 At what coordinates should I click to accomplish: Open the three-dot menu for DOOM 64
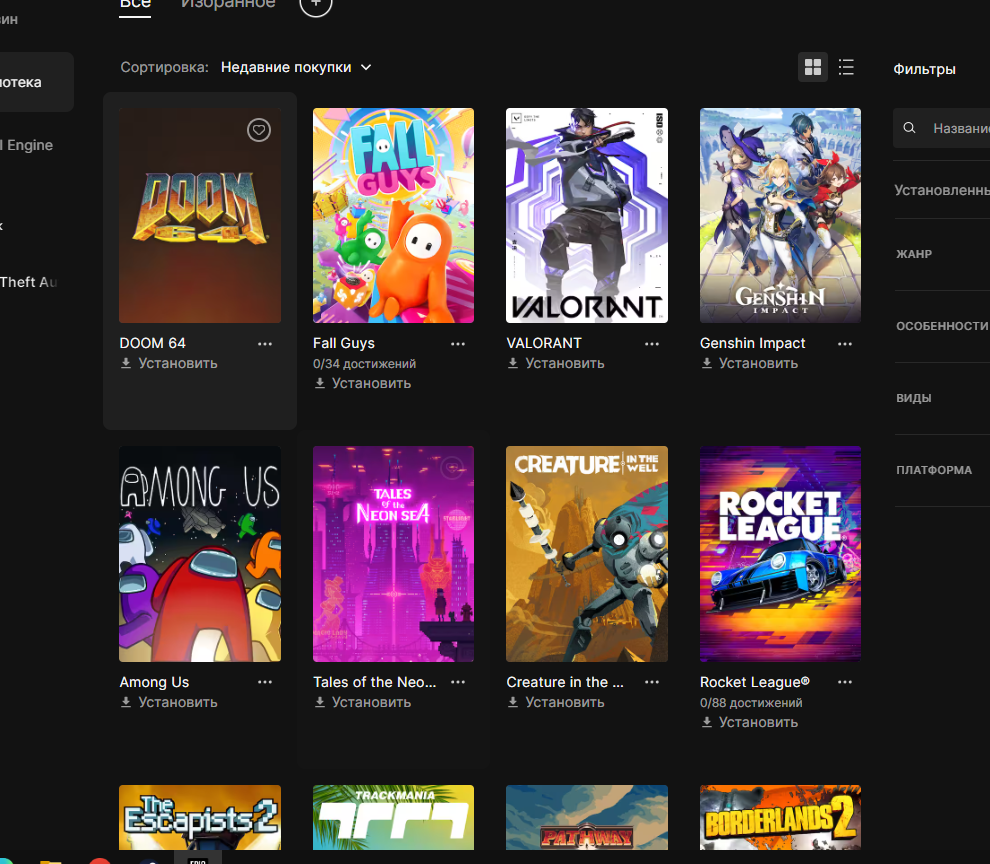pyautogui.click(x=265, y=344)
